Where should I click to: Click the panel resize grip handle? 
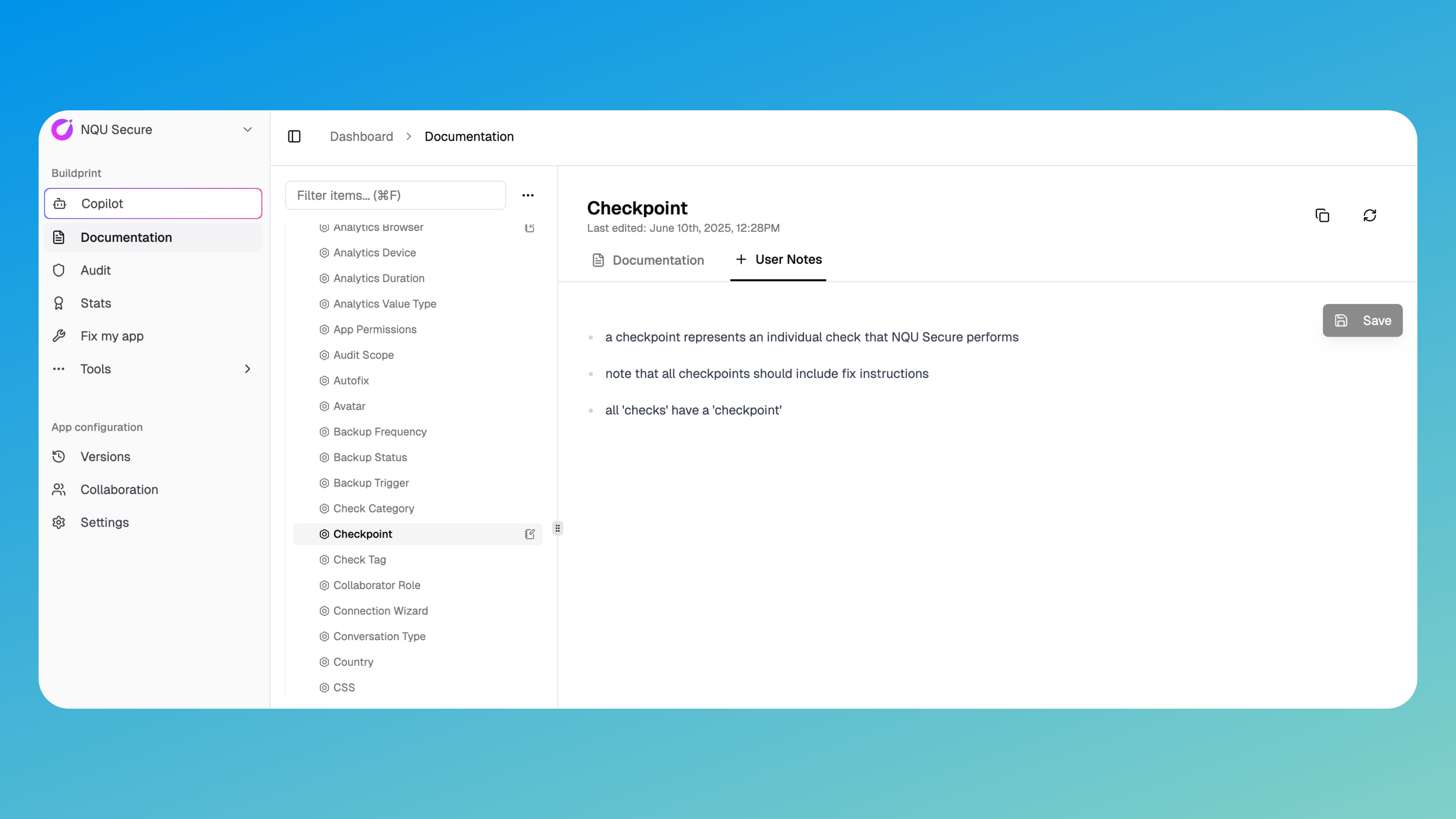[x=557, y=528]
